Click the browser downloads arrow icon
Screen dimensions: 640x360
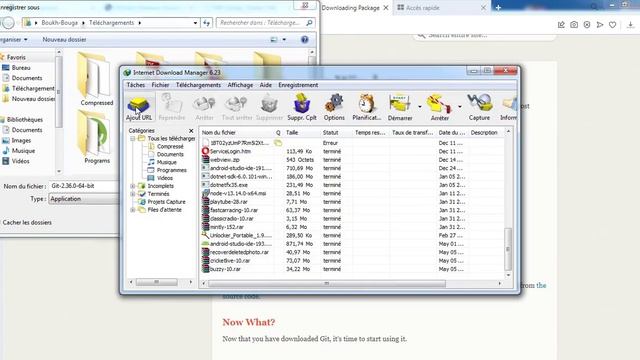point(630,25)
